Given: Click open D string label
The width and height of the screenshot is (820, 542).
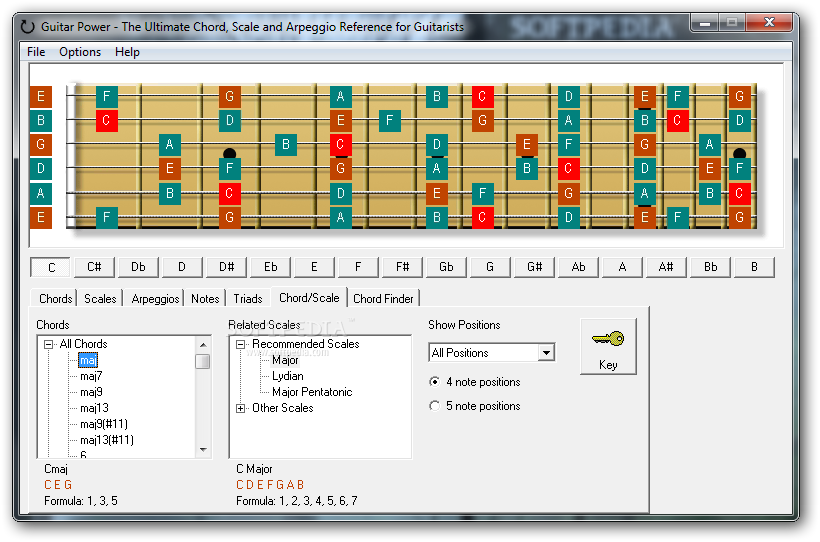Looking at the screenshot, I should (x=41, y=168).
